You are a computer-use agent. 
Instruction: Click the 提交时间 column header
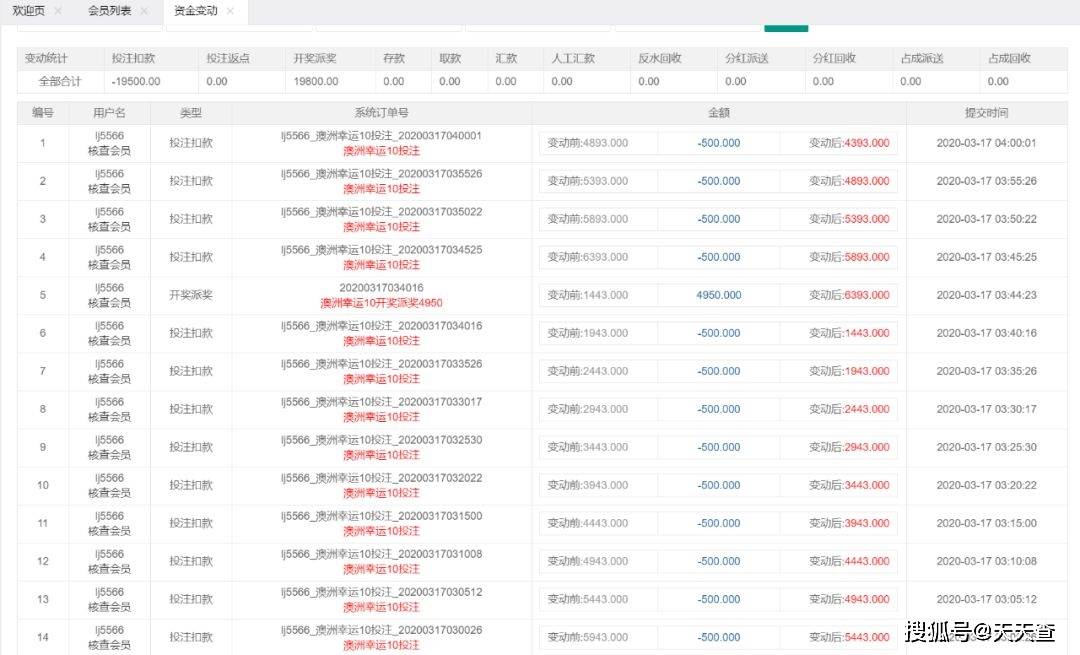986,112
